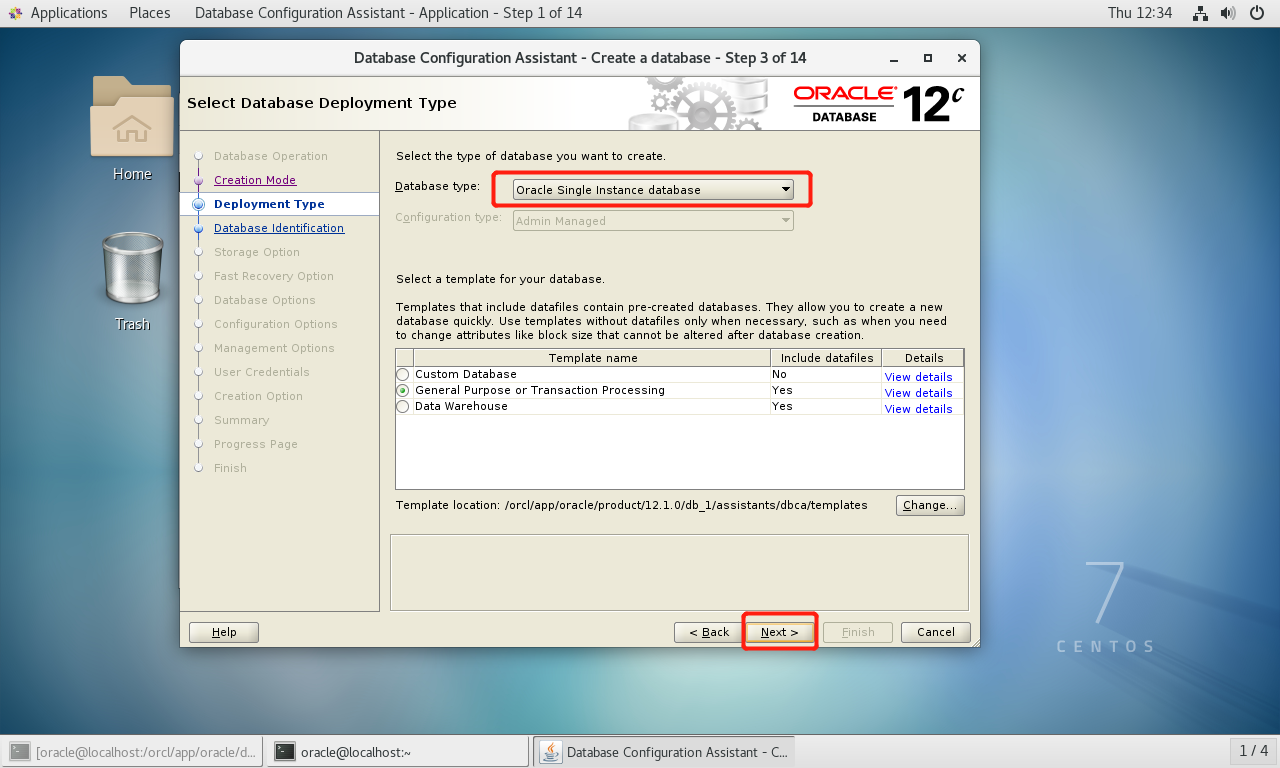Click the Fast Recovery Option step label
Image resolution: width=1280 pixels, height=768 pixels.
pos(274,276)
